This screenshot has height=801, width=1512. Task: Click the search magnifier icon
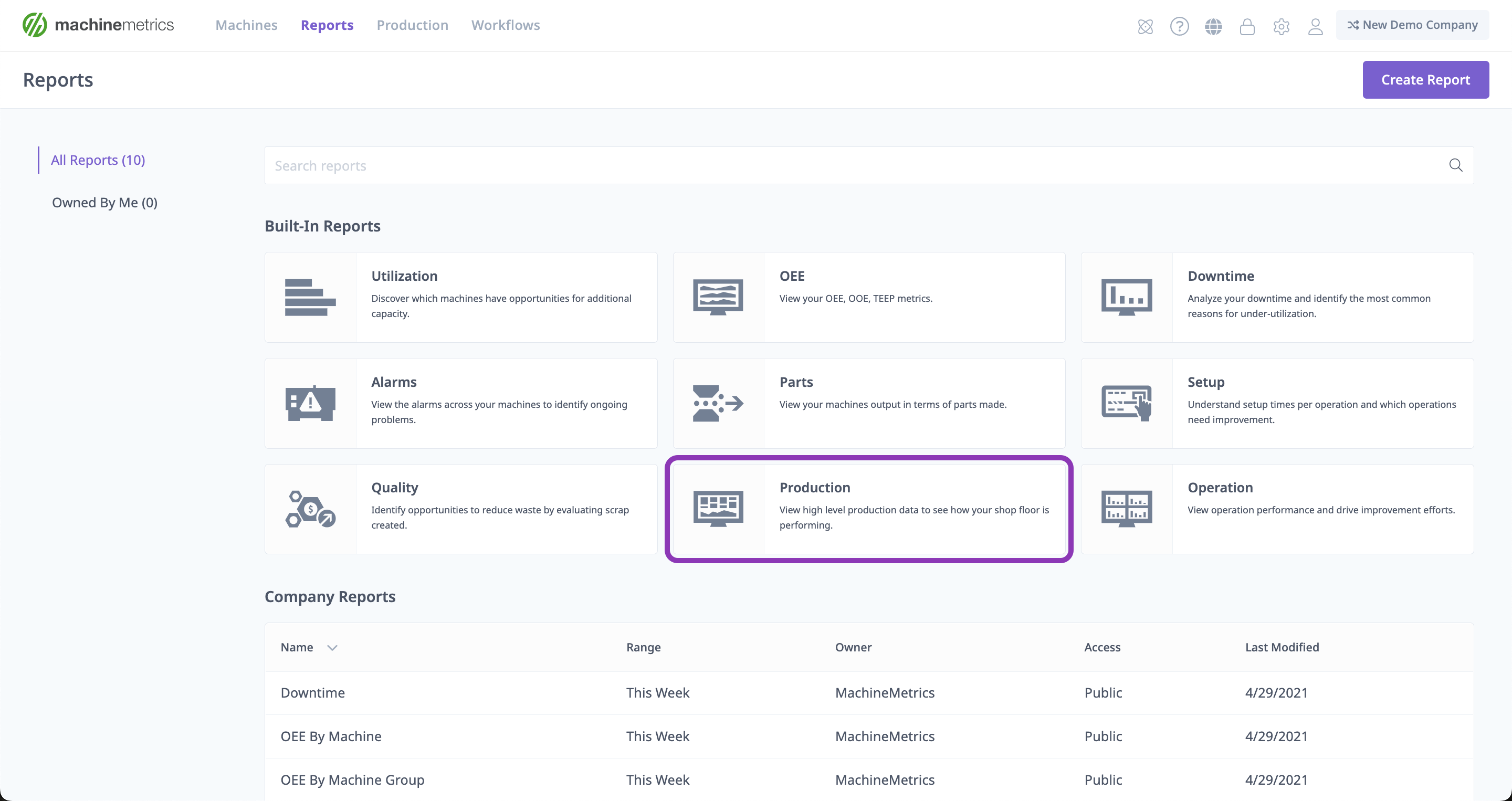tap(1456, 165)
